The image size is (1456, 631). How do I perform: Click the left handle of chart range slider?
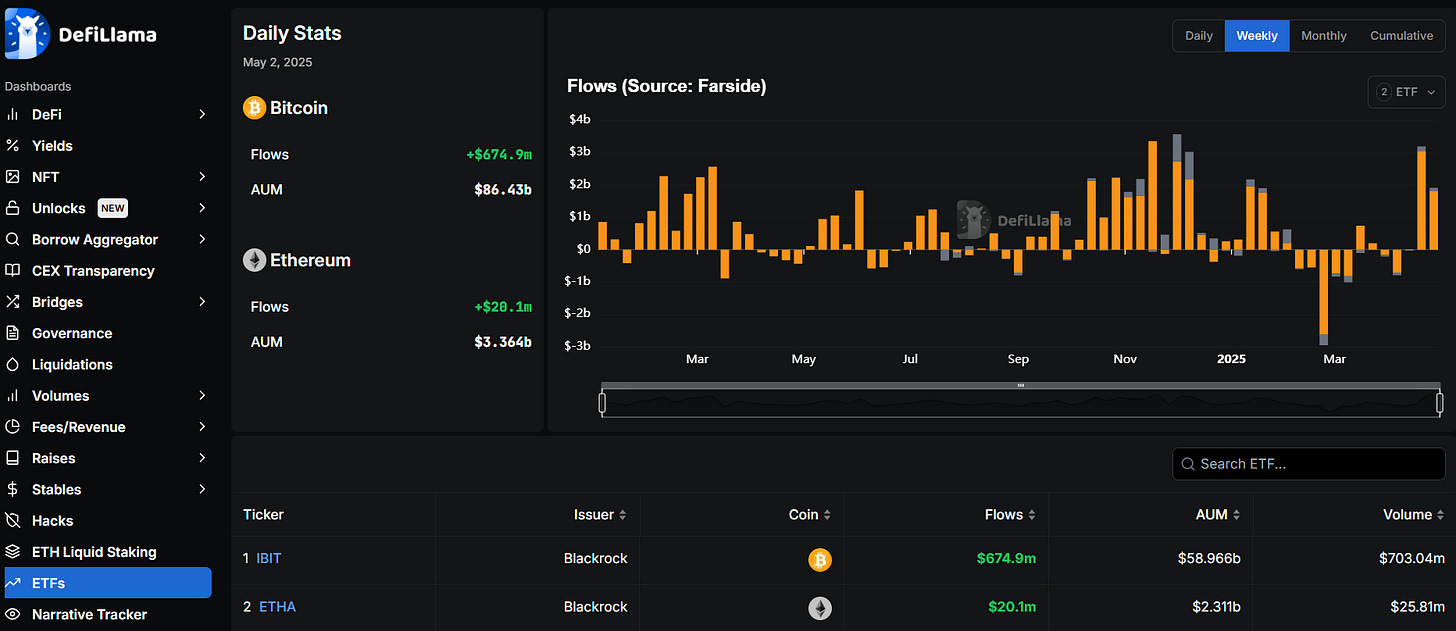tap(602, 404)
